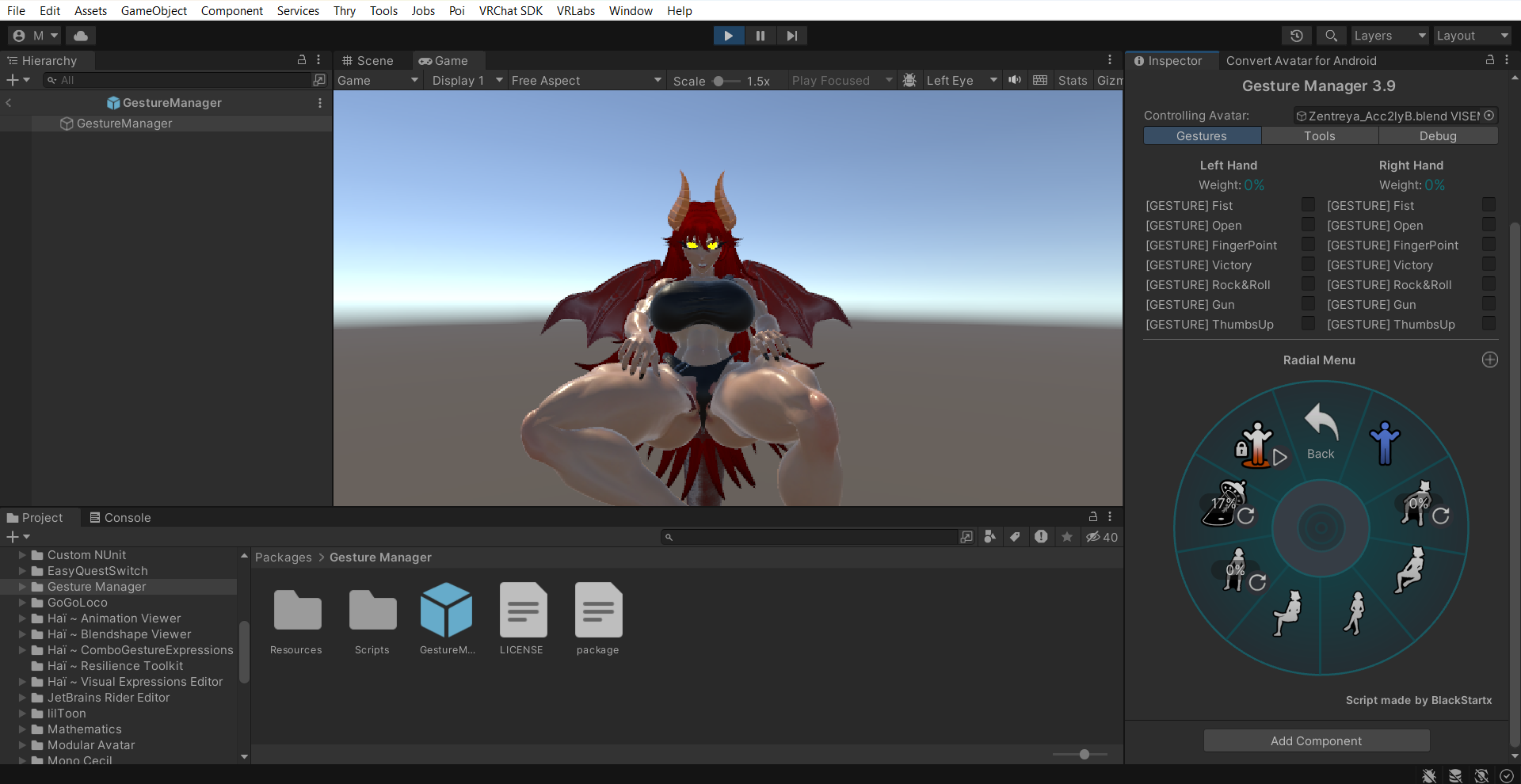This screenshot has width=1521, height=784.
Task: Switch to the Scene tab
Action: click(x=368, y=61)
